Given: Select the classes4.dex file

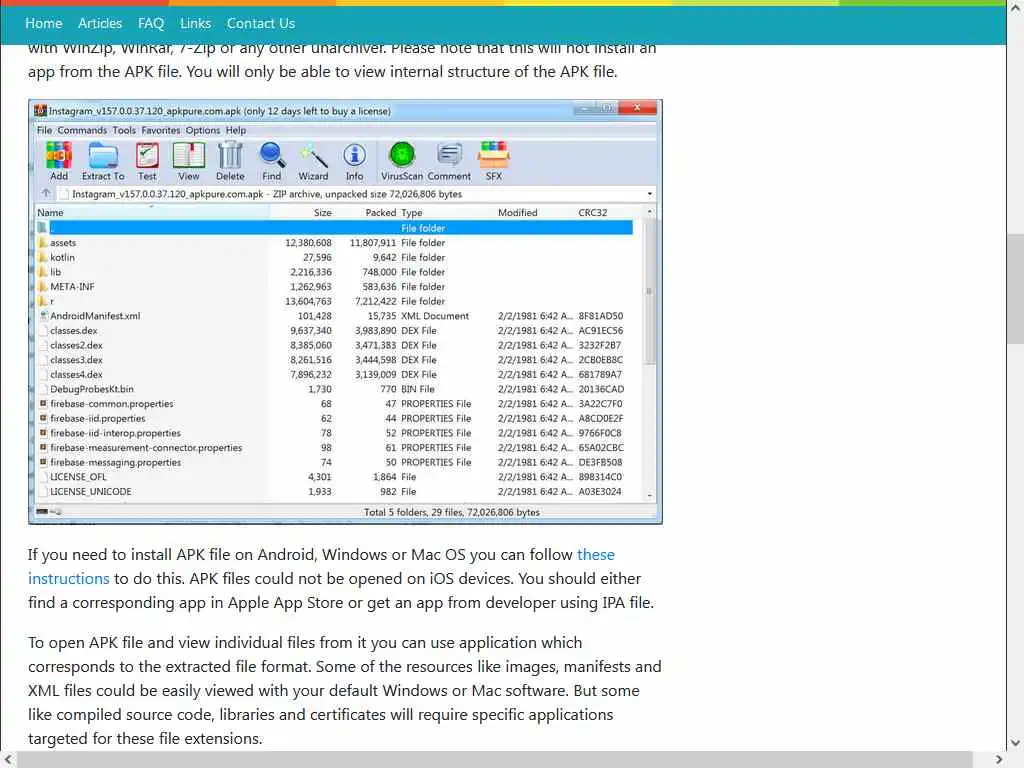Looking at the screenshot, I should tap(334, 375).
